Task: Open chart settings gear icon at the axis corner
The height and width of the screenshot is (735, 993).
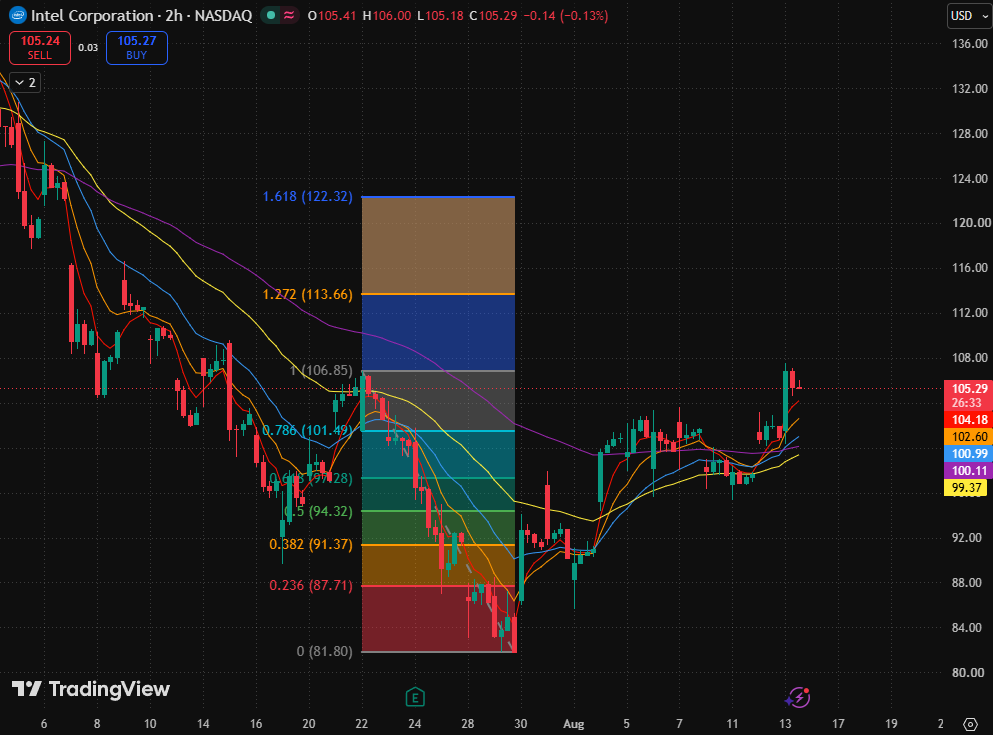Action: tap(970, 724)
